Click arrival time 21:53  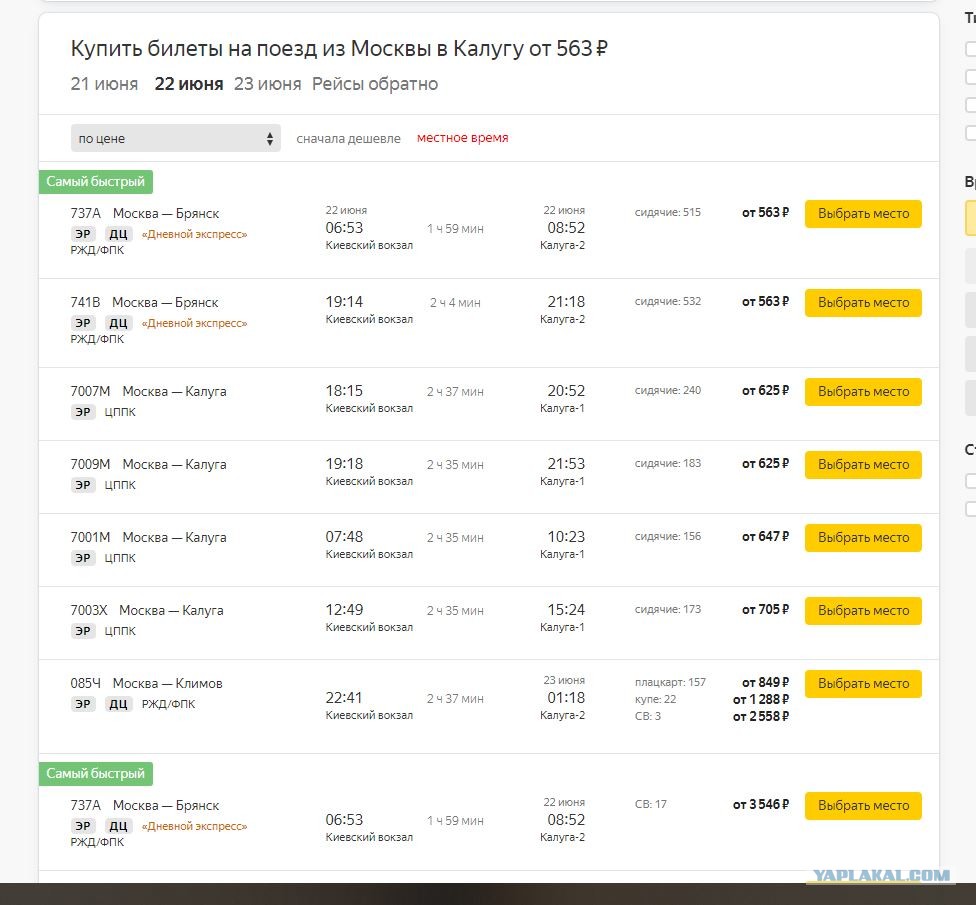[x=566, y=464]
